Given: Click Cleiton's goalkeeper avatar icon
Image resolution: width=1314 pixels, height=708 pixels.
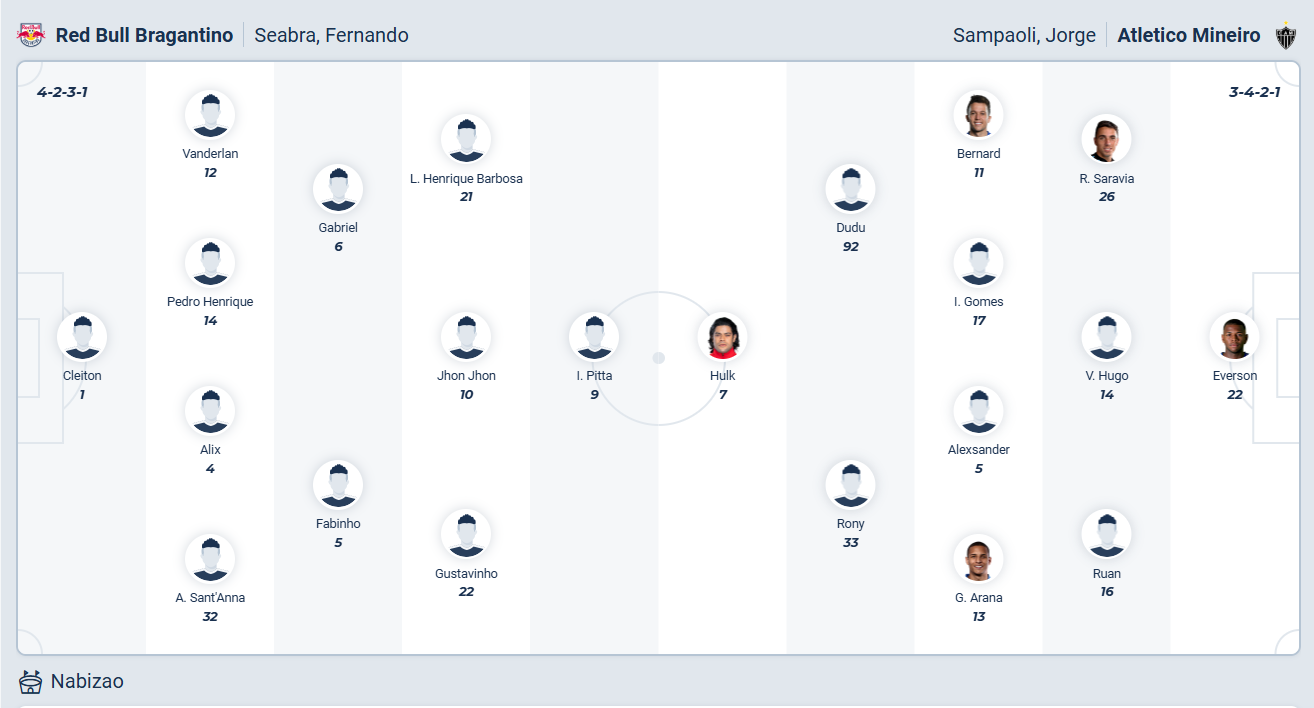Looking at the screenshot, I should tap(82, 337).
